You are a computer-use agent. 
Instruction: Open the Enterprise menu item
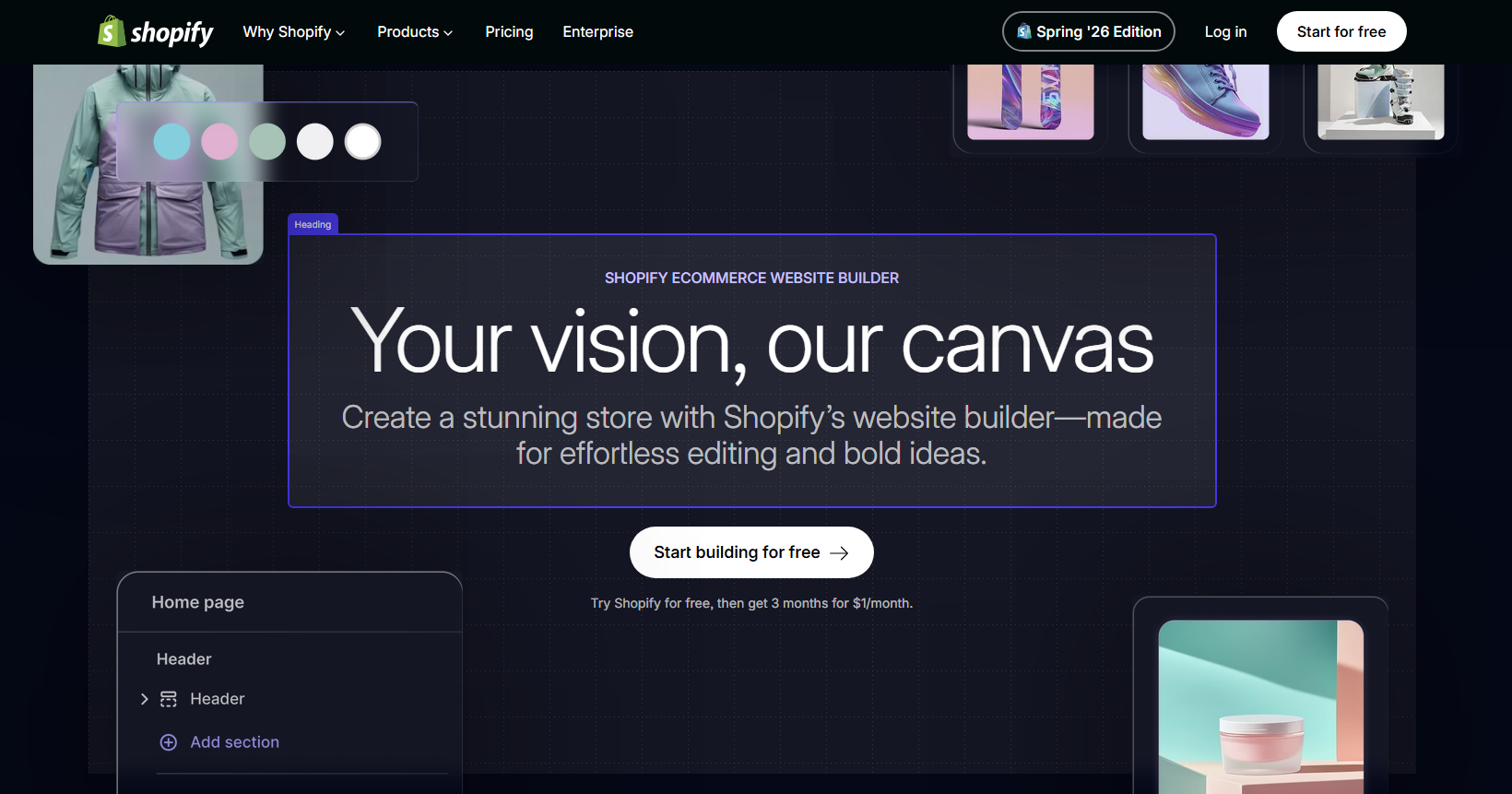598,31
